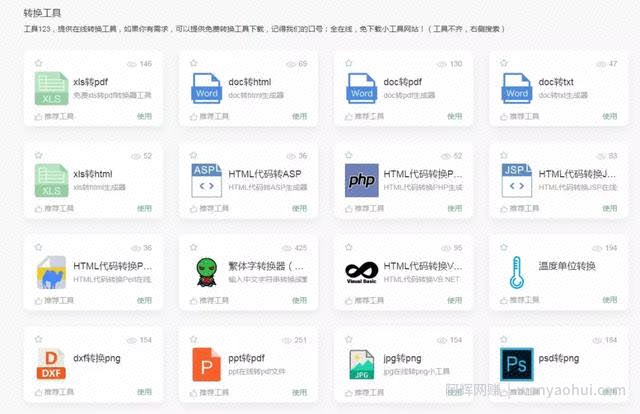Toggle favorite star on 繁体字转换器 card

193,247
